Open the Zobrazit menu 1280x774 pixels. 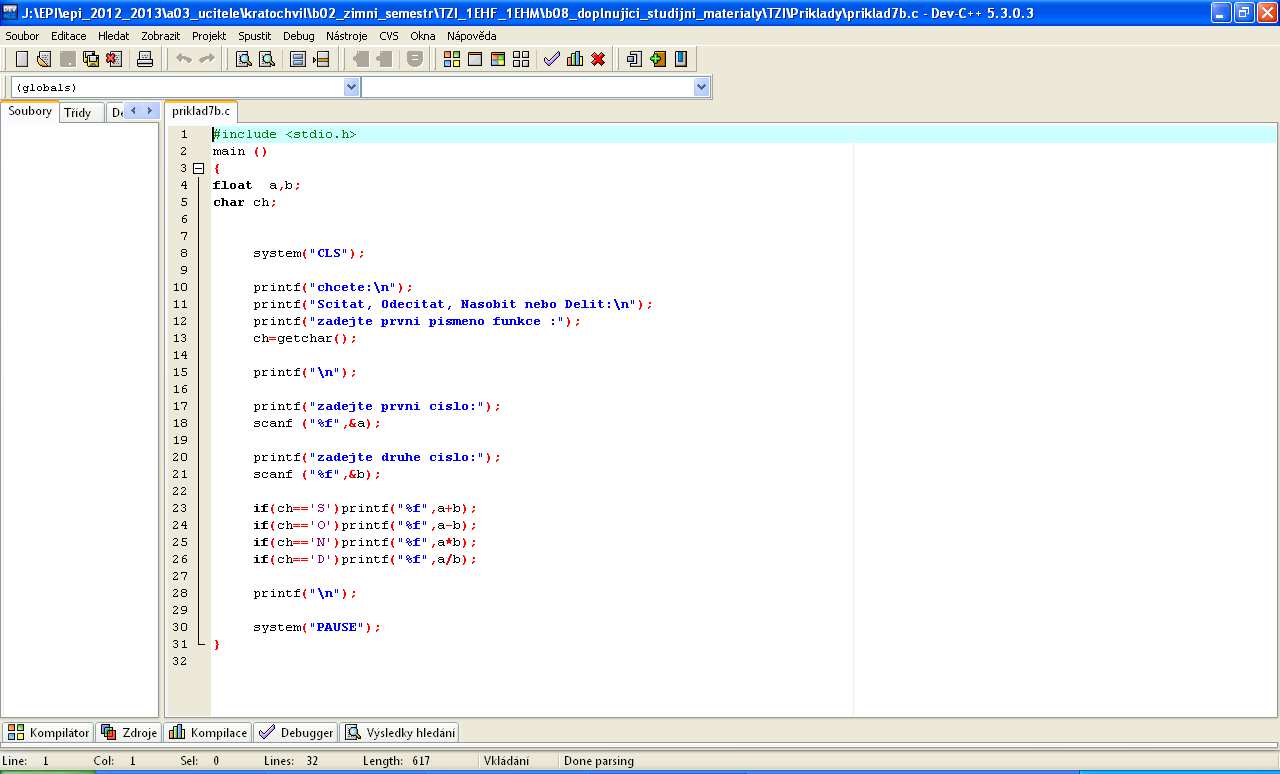[x=161, y=36]
